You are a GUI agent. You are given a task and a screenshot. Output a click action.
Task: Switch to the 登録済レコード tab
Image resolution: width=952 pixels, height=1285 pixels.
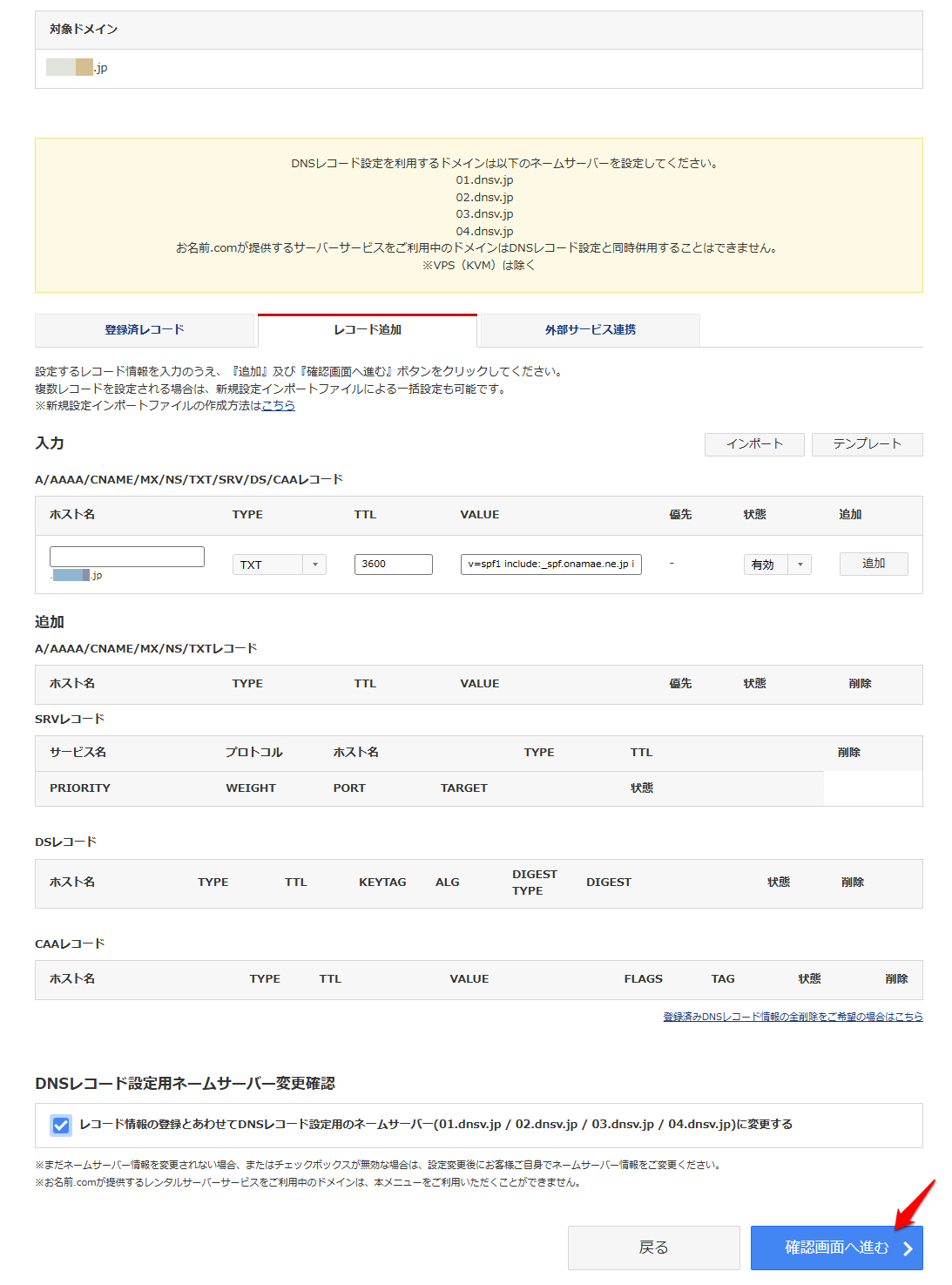point(145,330)
